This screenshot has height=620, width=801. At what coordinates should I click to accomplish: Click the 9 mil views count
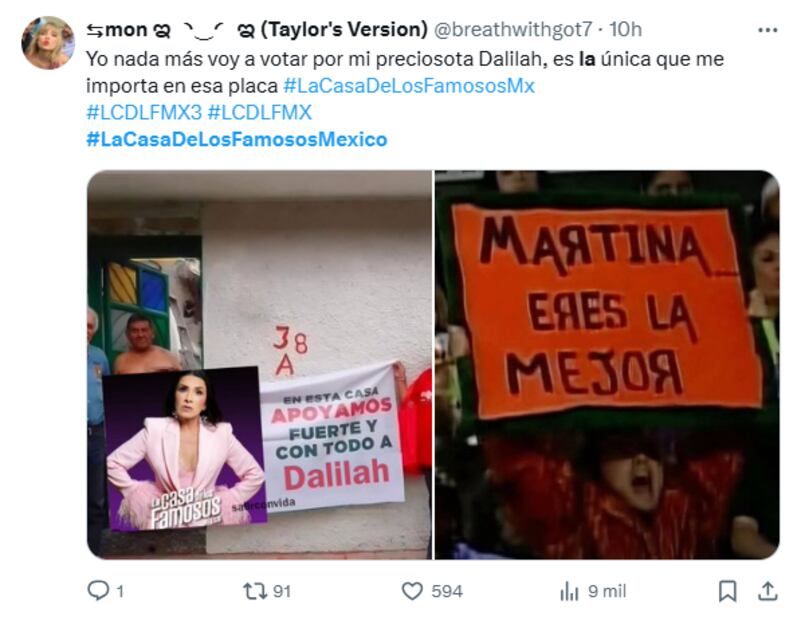(607, 591)
